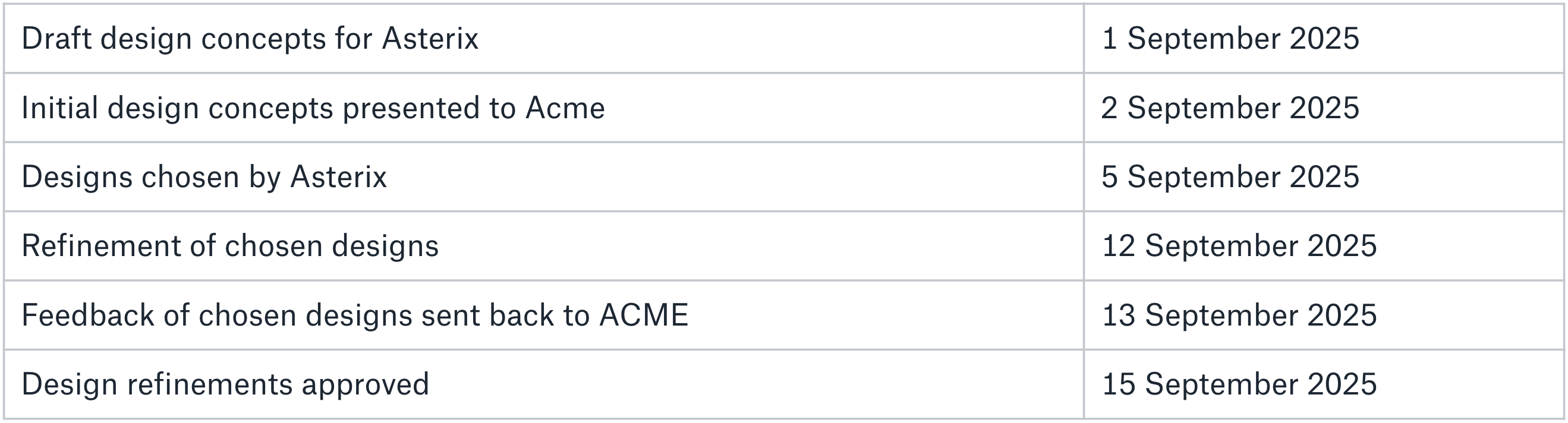
Task: Click the 'Feedback of chosen designs sent back' cell
Action: coord(543,315)
